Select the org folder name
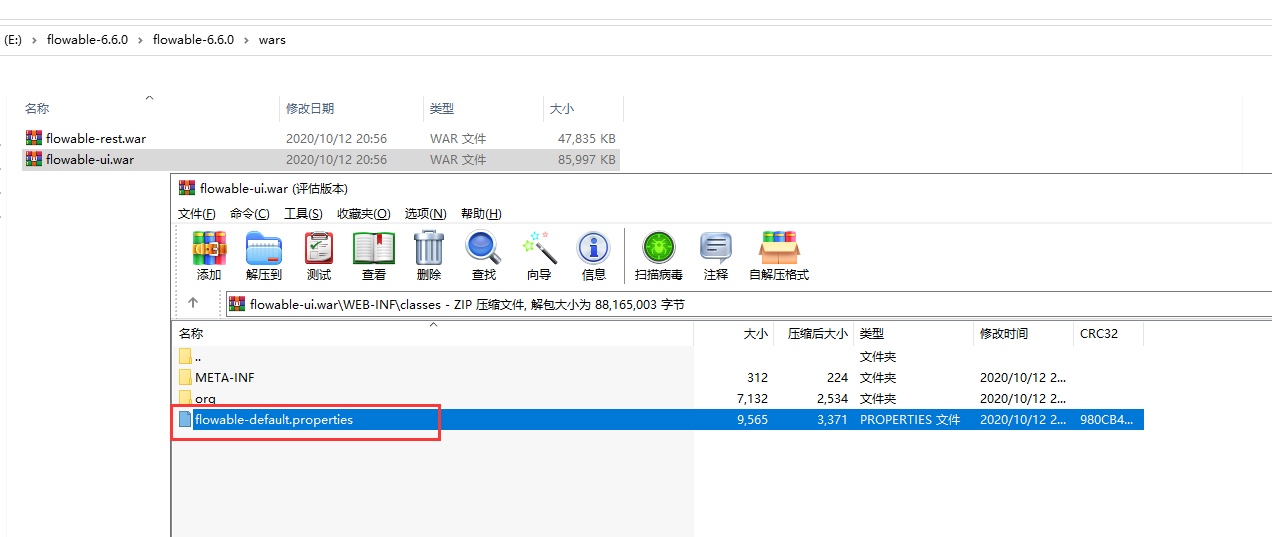The image size is (1272, 537). coord(205,398)
